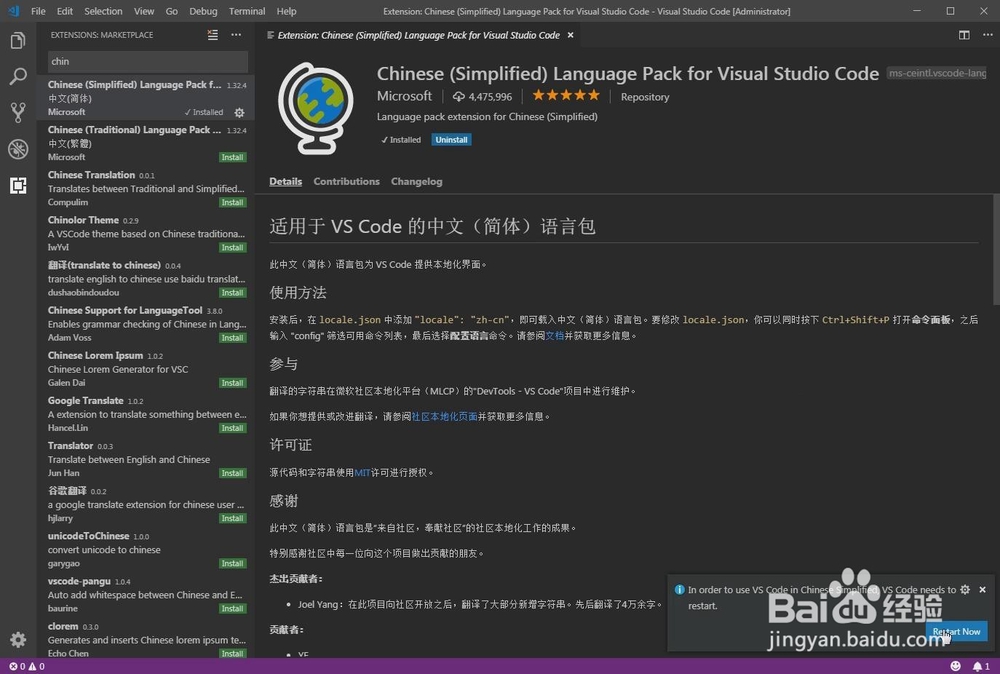Open the File menu
This screenshot has width=1000, height=674.
[38, 11]
